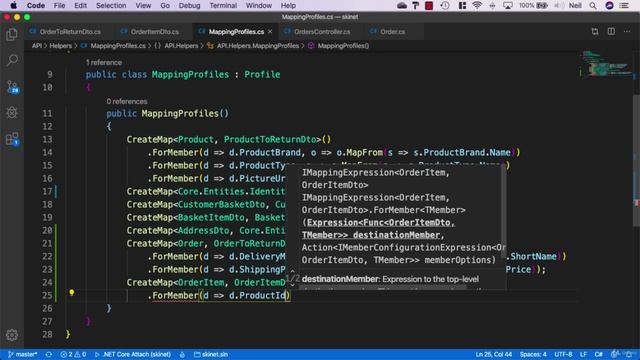
Task: Click the skinet.sln project selector
Action: [211, 354]
